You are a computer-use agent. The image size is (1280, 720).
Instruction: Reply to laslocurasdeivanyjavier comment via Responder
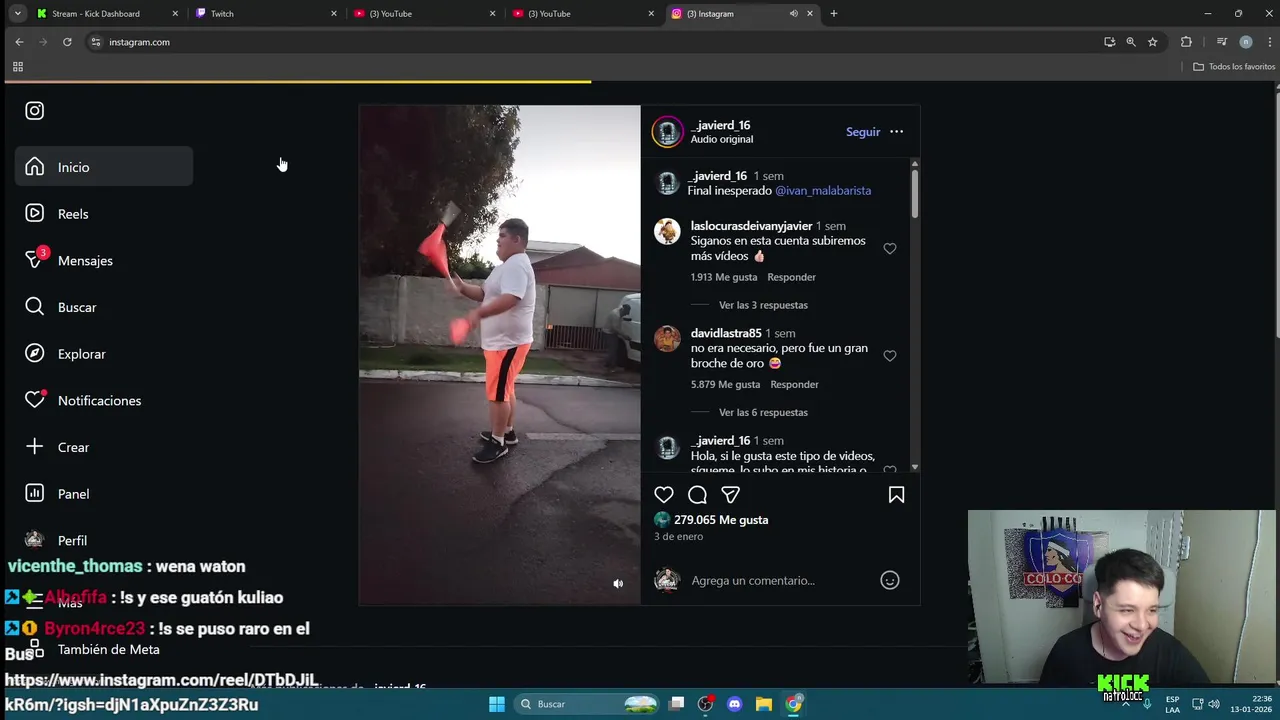(791, 277)
